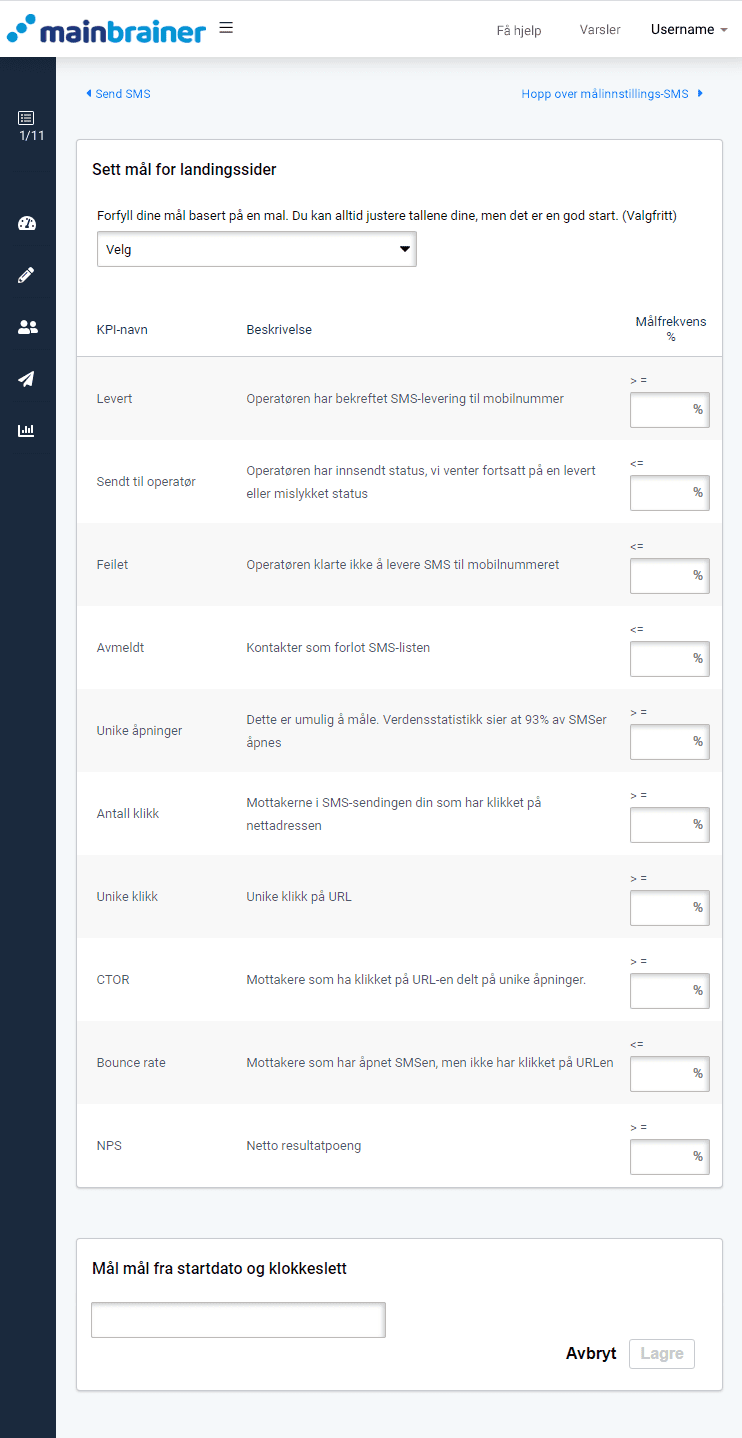Click the Levert target percentage field
The height and width of the screenshot is (1438, 742).
coord(662,410)
